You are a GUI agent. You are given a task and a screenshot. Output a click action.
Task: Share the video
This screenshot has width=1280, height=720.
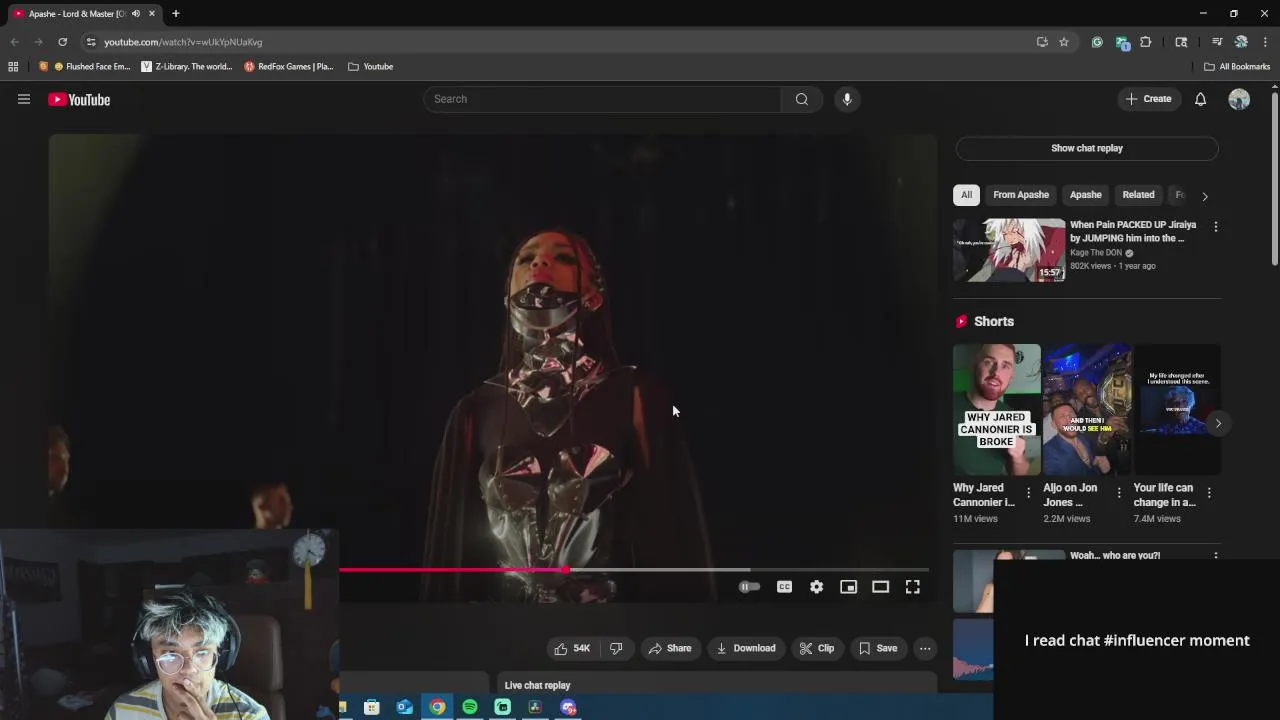(x=670, y=648)
